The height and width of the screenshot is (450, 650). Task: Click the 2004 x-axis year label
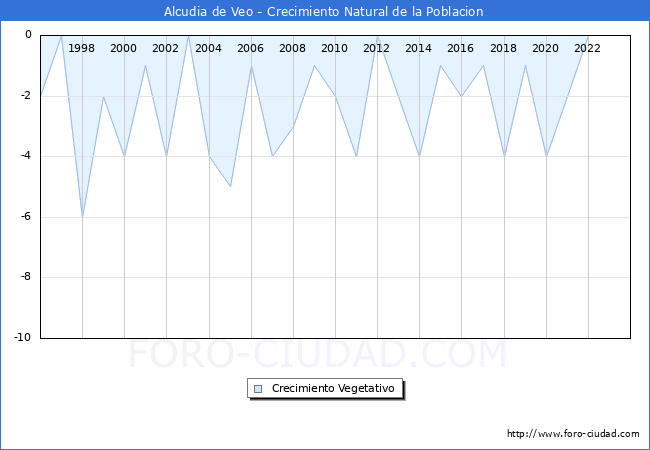point(208,48)
